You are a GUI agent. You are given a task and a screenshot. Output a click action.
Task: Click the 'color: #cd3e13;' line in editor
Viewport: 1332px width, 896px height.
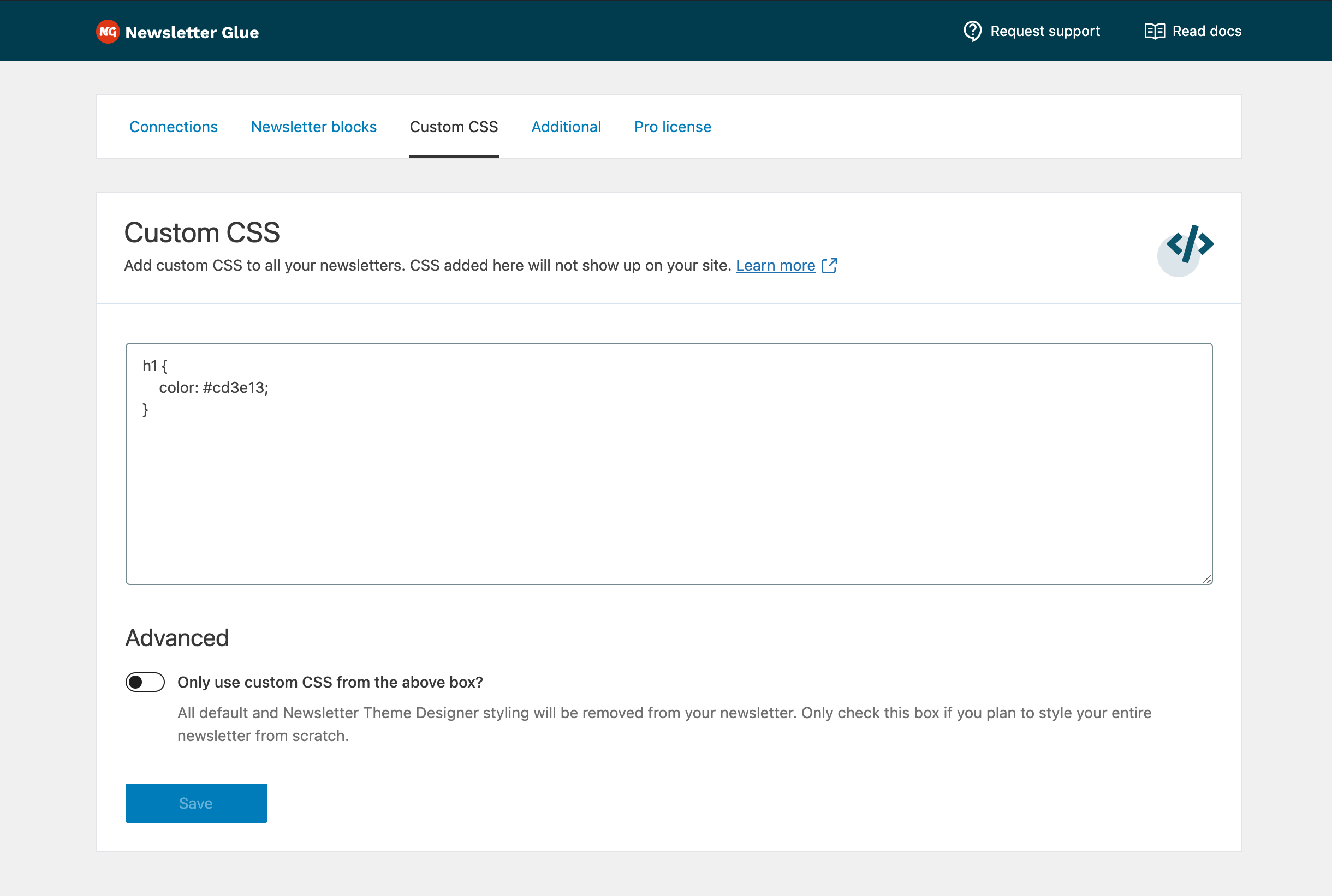pyautogui.click(x=214, y=387)
